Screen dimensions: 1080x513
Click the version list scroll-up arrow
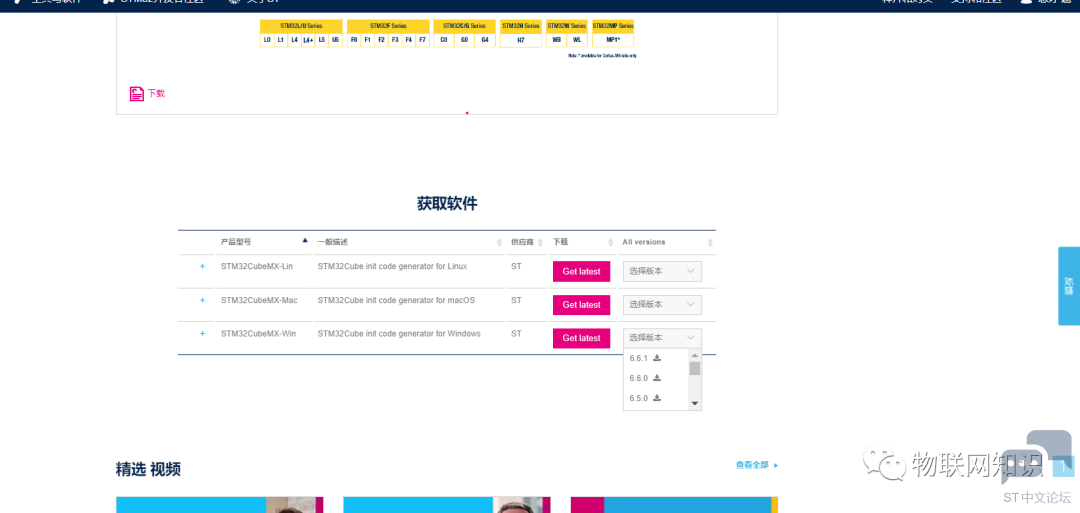[x=695, y=355]
